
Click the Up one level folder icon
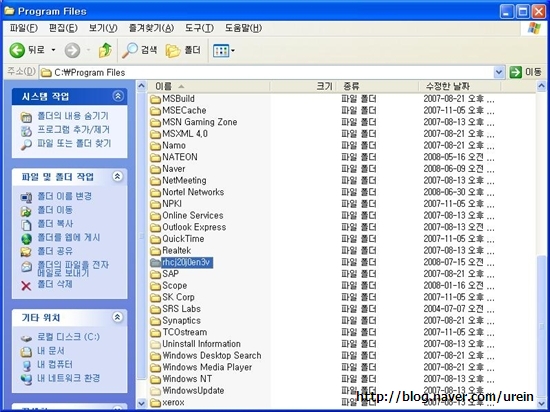pos(105,50)
